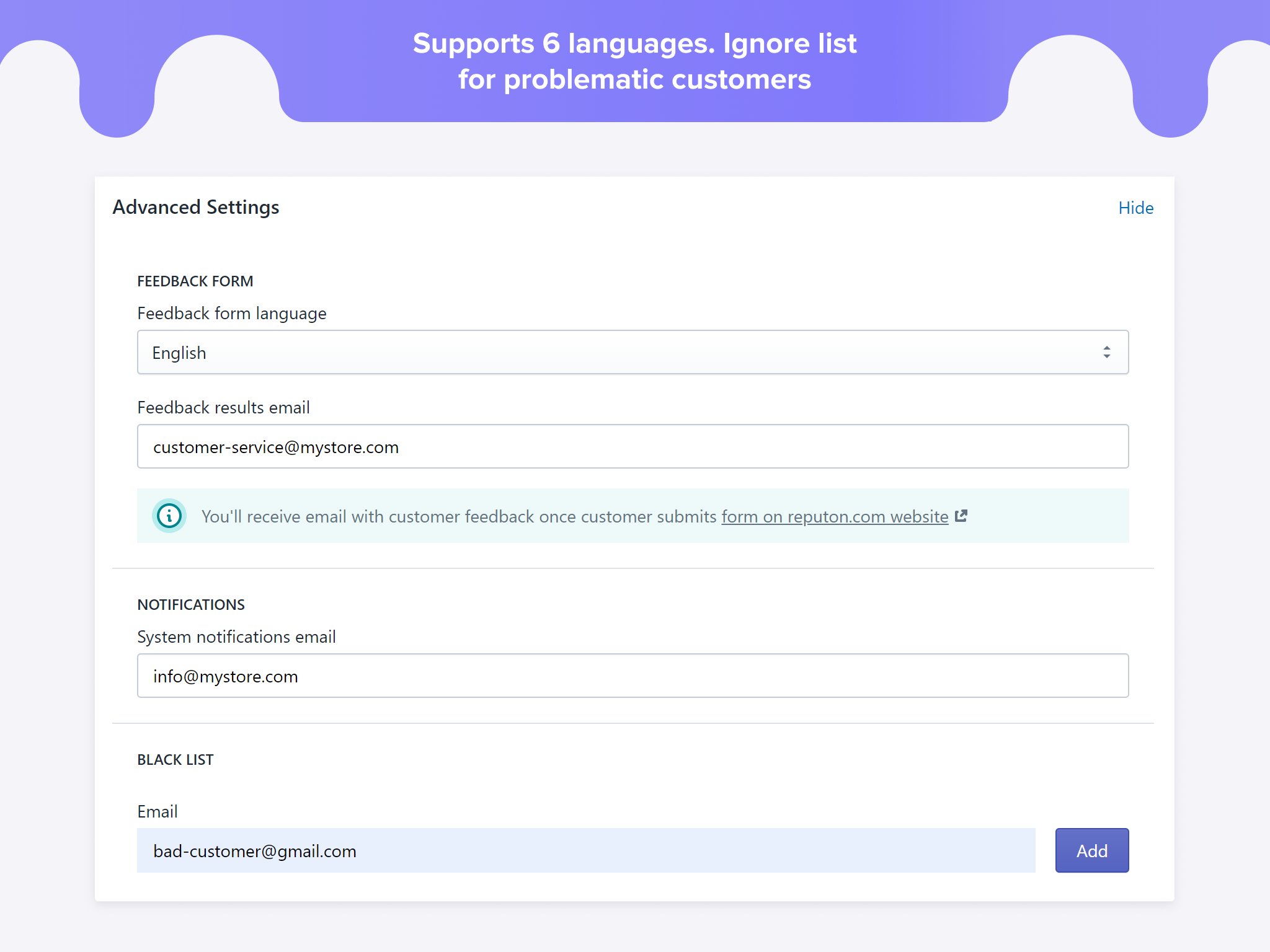This screenshot has height=952, width=1270.
Task: Click the Feedback form language label
Action: coord(232,314)
